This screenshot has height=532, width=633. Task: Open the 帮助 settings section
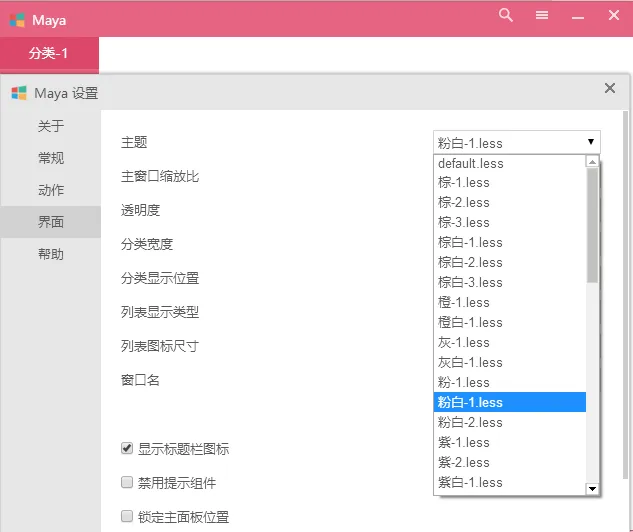[51, 254]
